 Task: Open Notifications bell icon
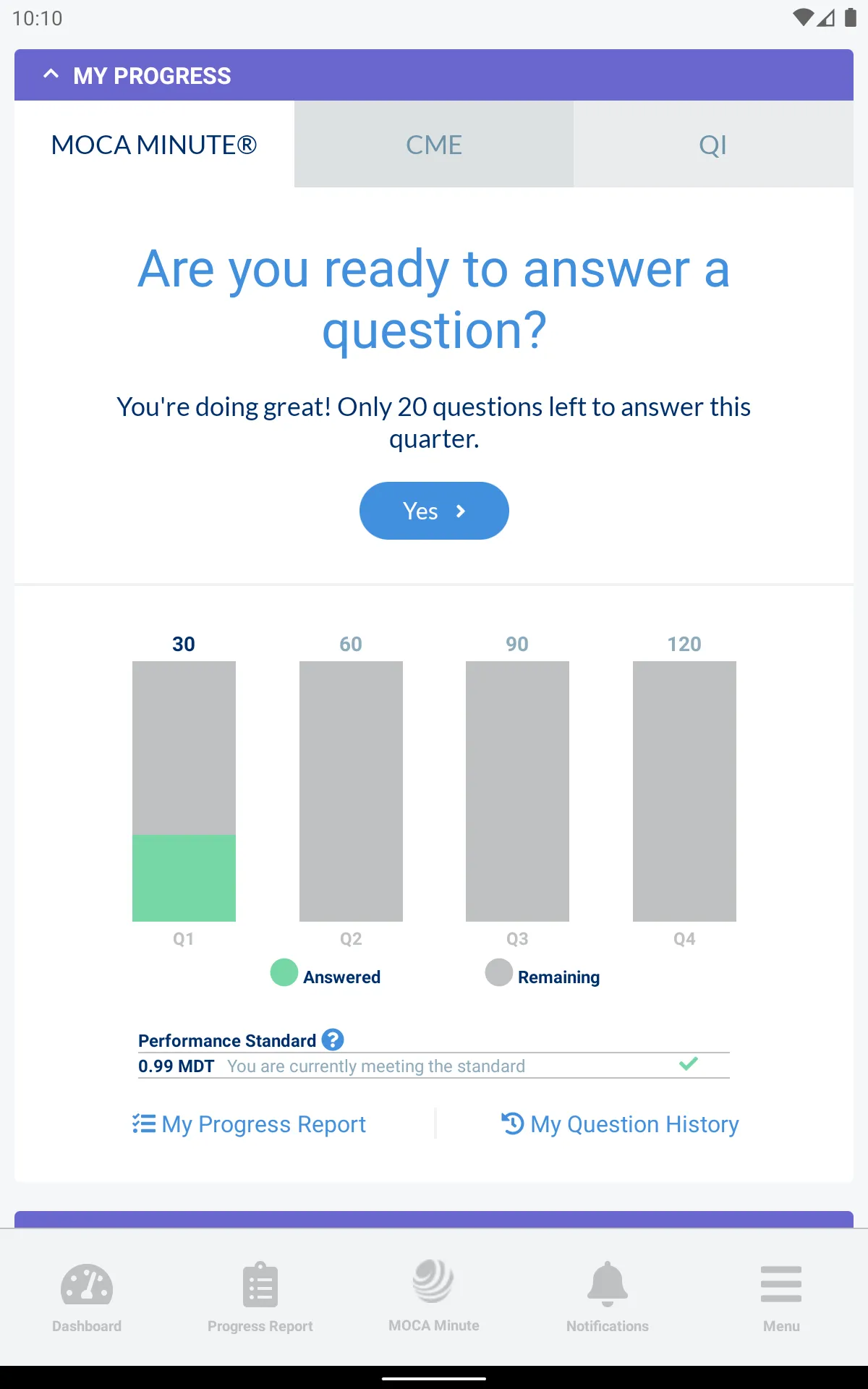(608, 1284)
